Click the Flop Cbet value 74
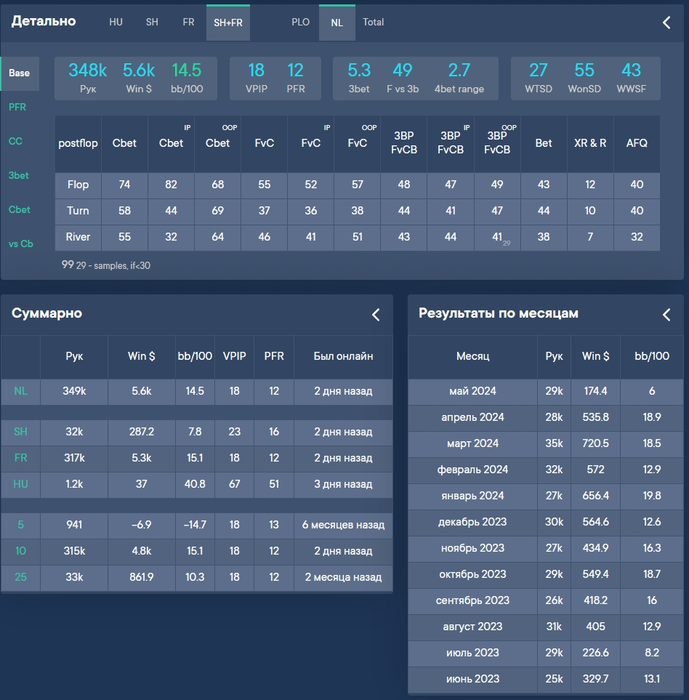This screenshot has width=689, height=700. click(x=125, y=185)
